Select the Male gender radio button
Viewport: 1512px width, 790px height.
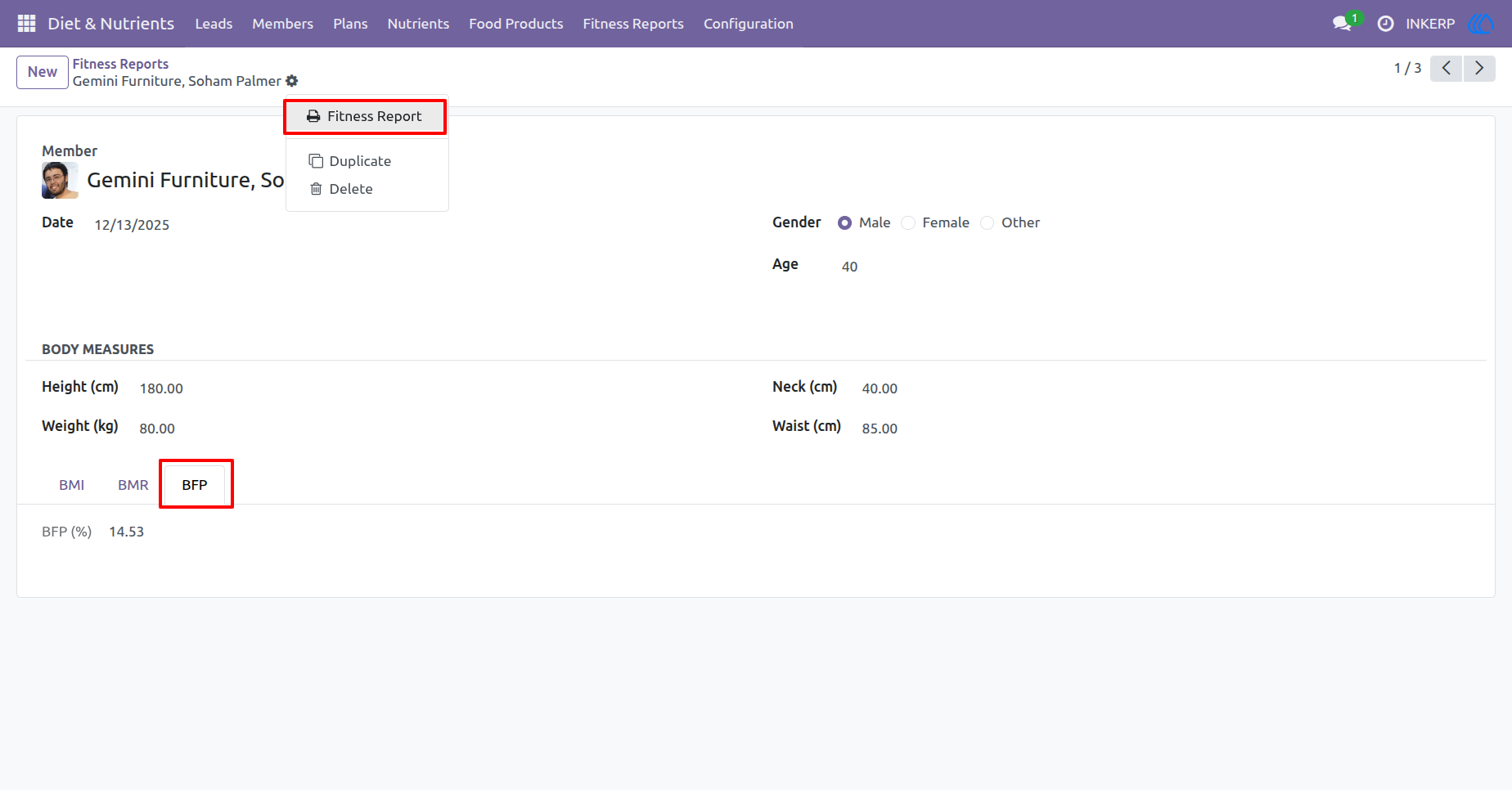point(844,222)
